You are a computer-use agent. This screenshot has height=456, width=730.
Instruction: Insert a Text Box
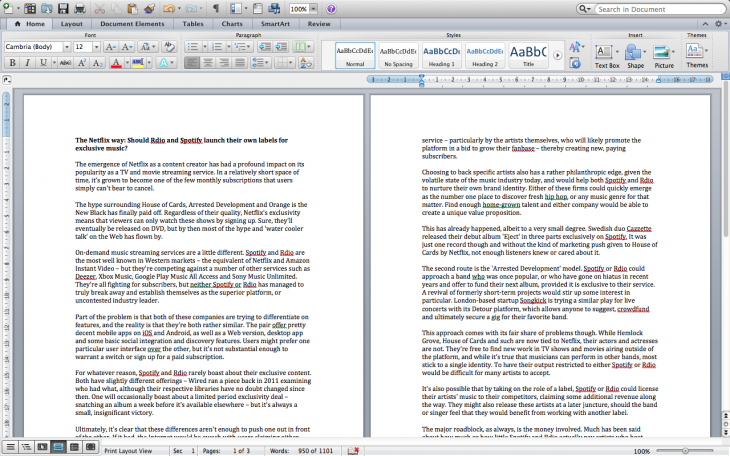click(607, 56)
